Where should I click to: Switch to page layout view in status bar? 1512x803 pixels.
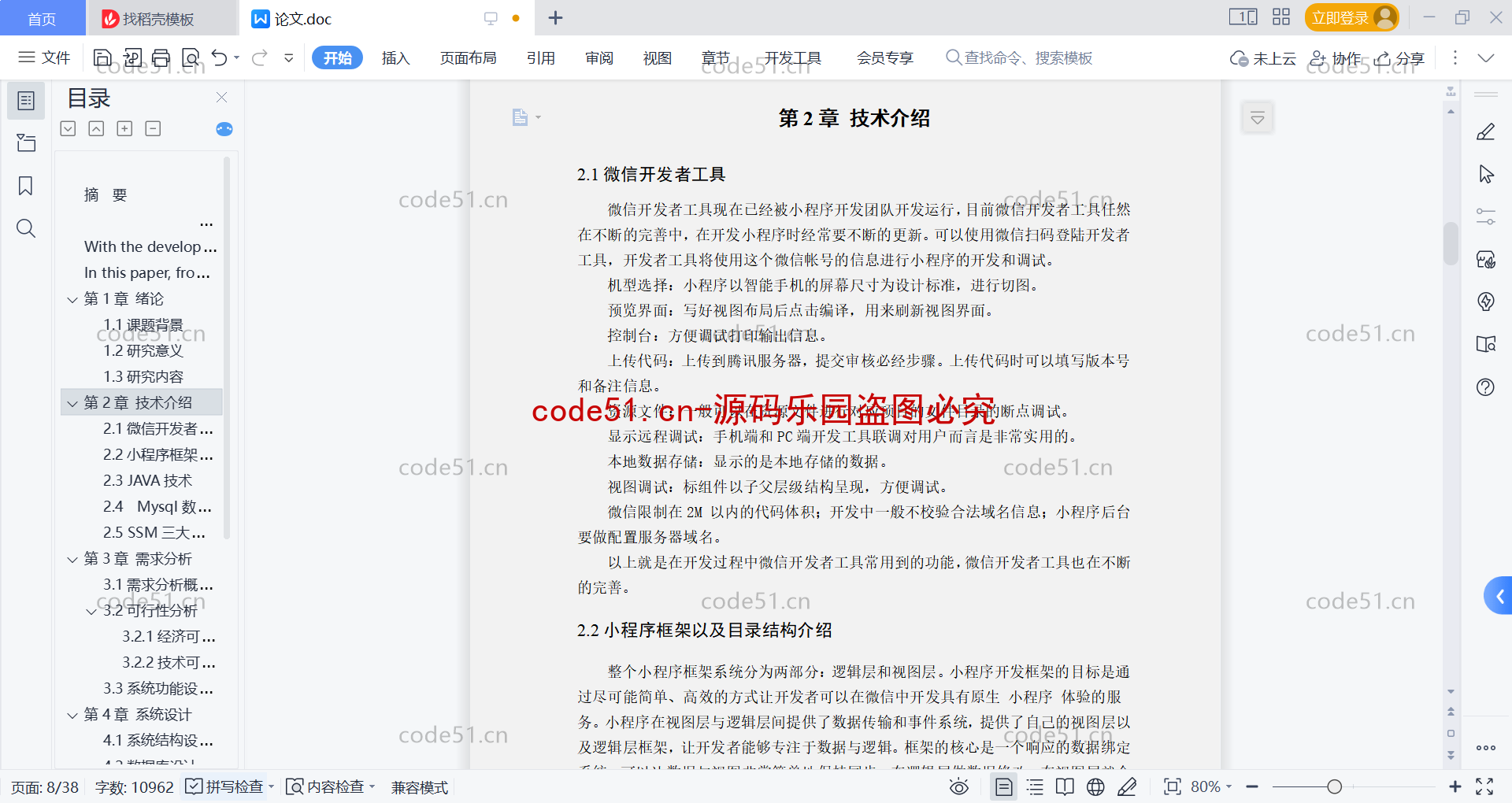click(1003, 786)
